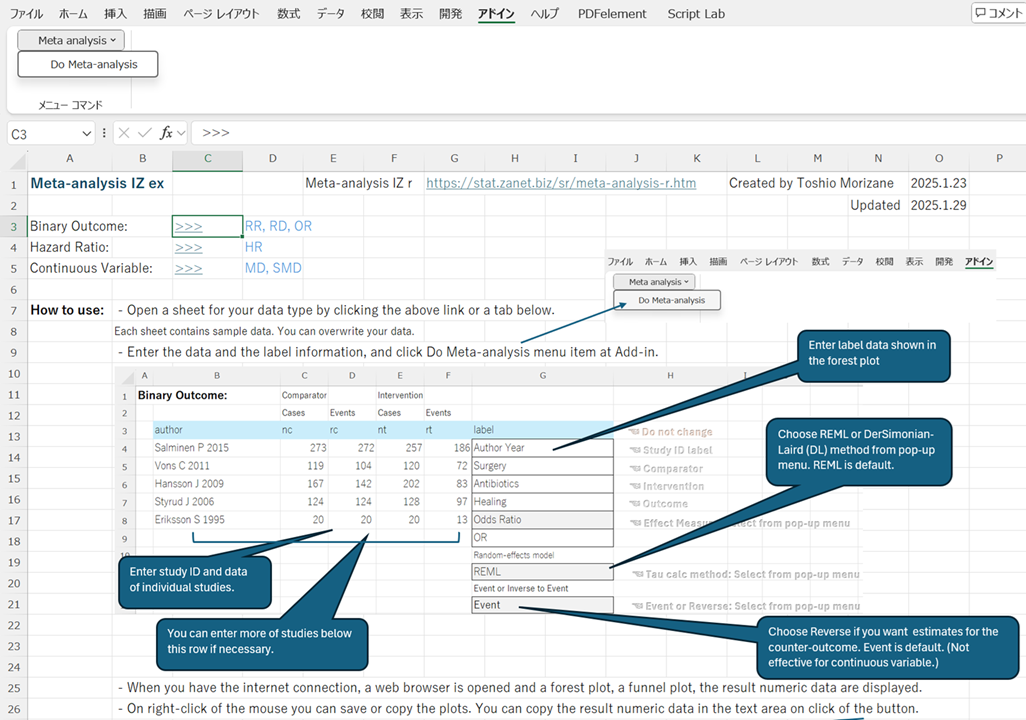Click the 'How to use:' cell
The height and width of the screenshot is (720, 1026).
67,310
